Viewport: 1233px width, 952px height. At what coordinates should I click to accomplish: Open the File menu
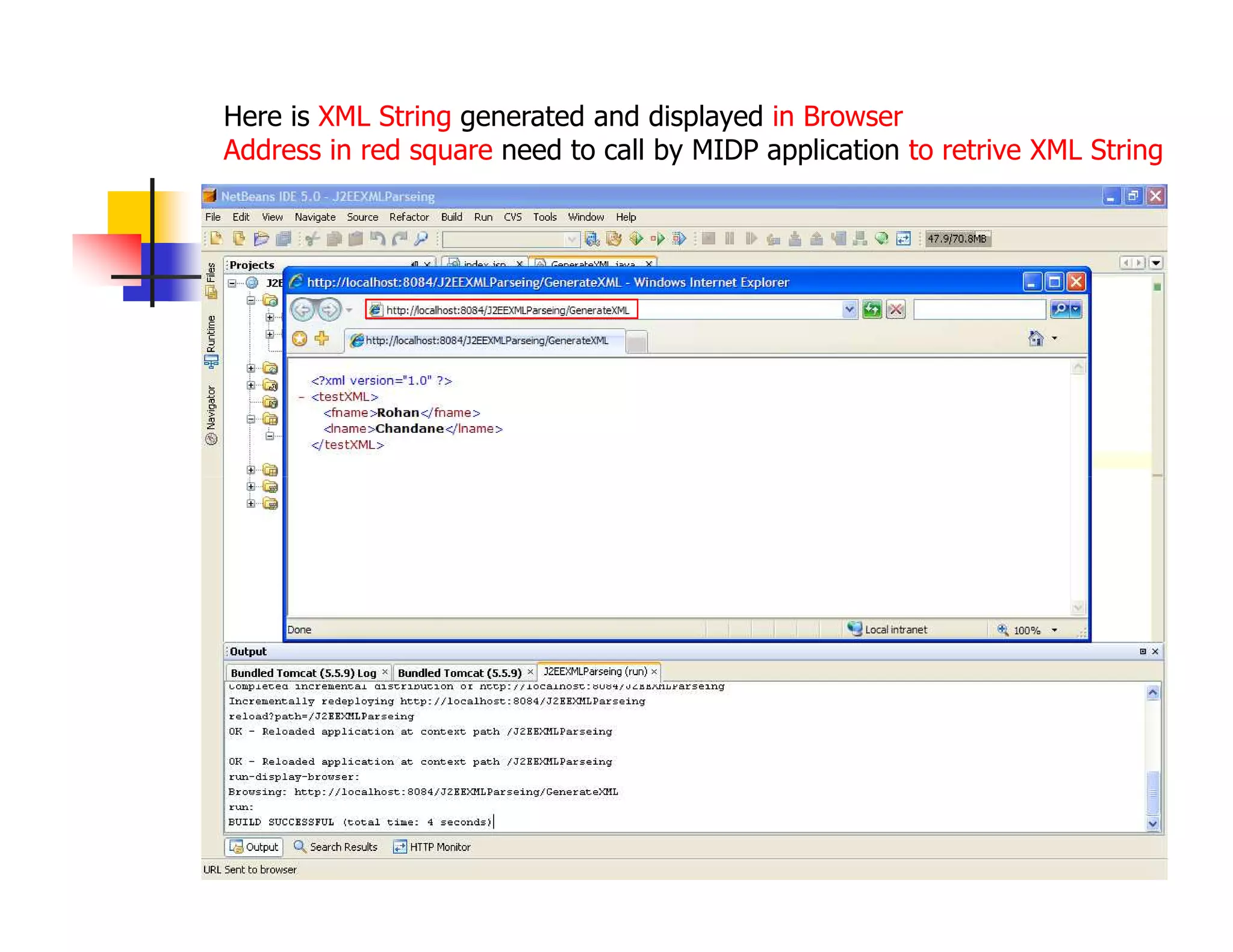213,217
